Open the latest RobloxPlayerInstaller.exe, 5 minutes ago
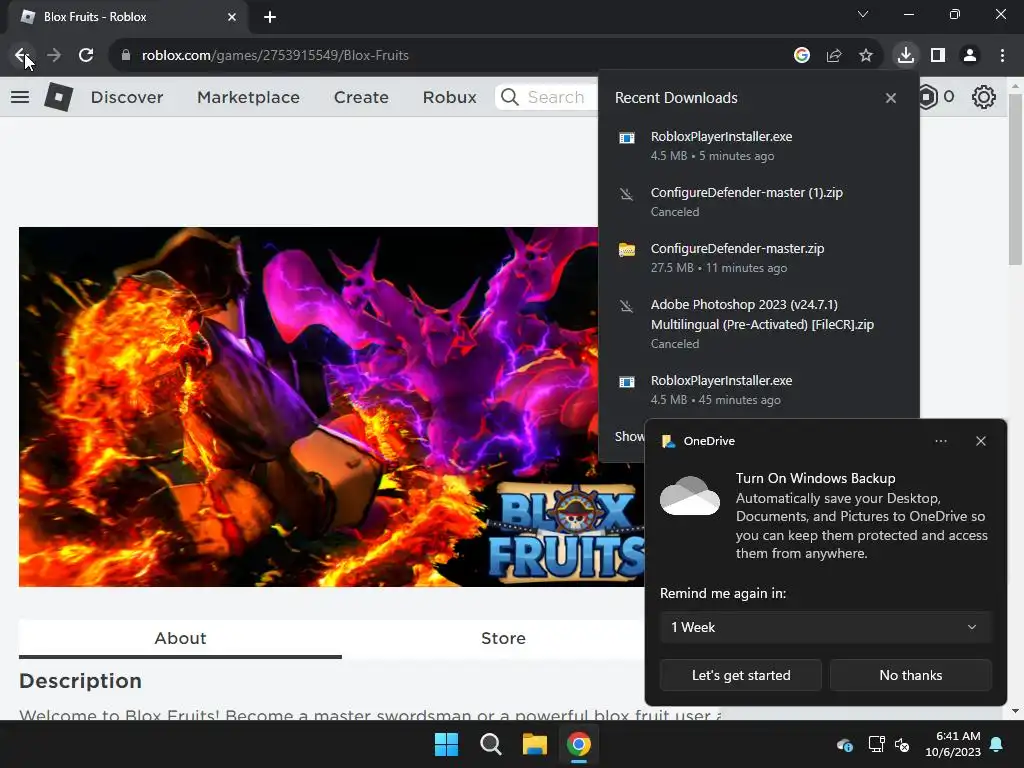Viewport: 1024px width, 768px height. (759, 146)
